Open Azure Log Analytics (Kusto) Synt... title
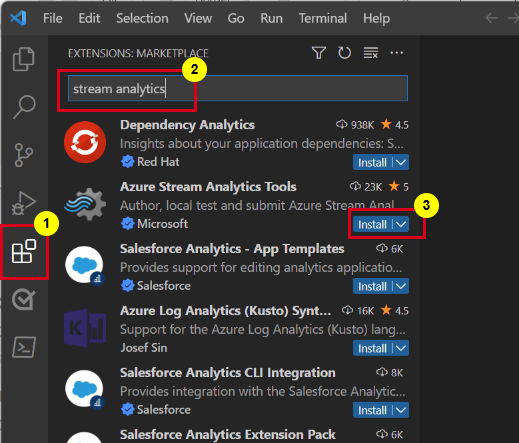This screenshot has width=519, height=443. (226, 311)
